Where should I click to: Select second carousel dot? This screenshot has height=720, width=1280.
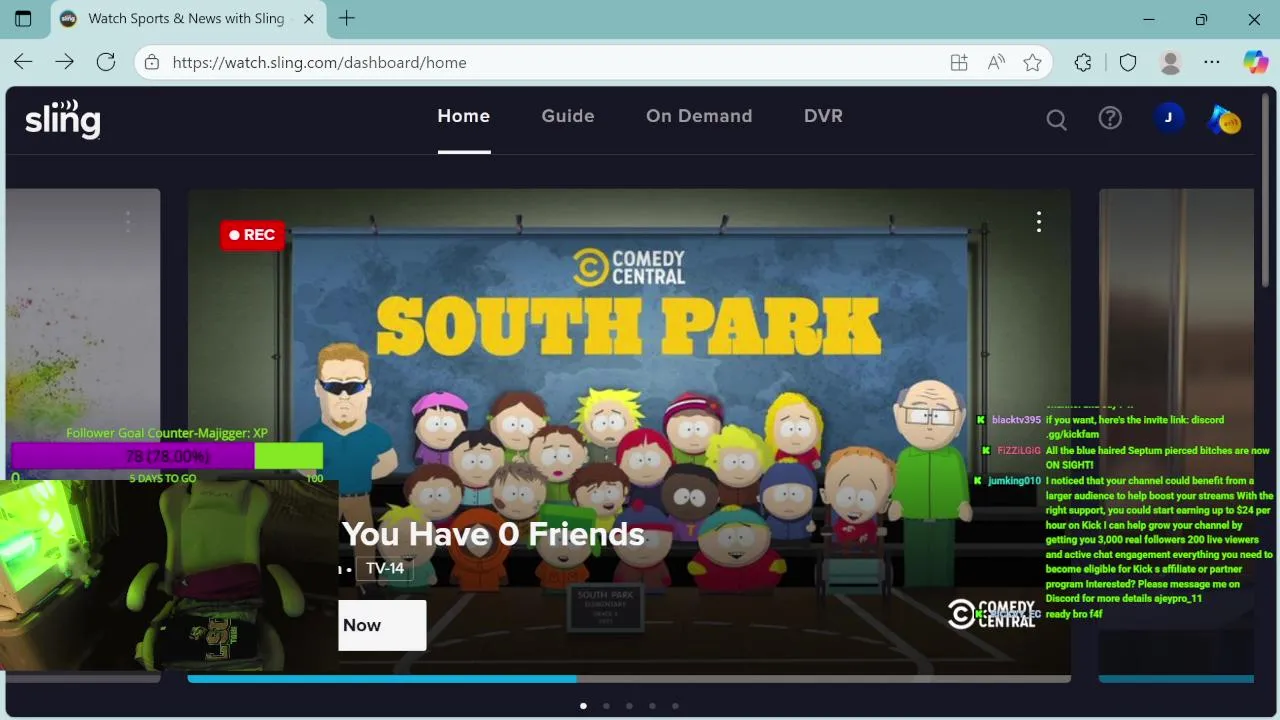click(606, 706)
